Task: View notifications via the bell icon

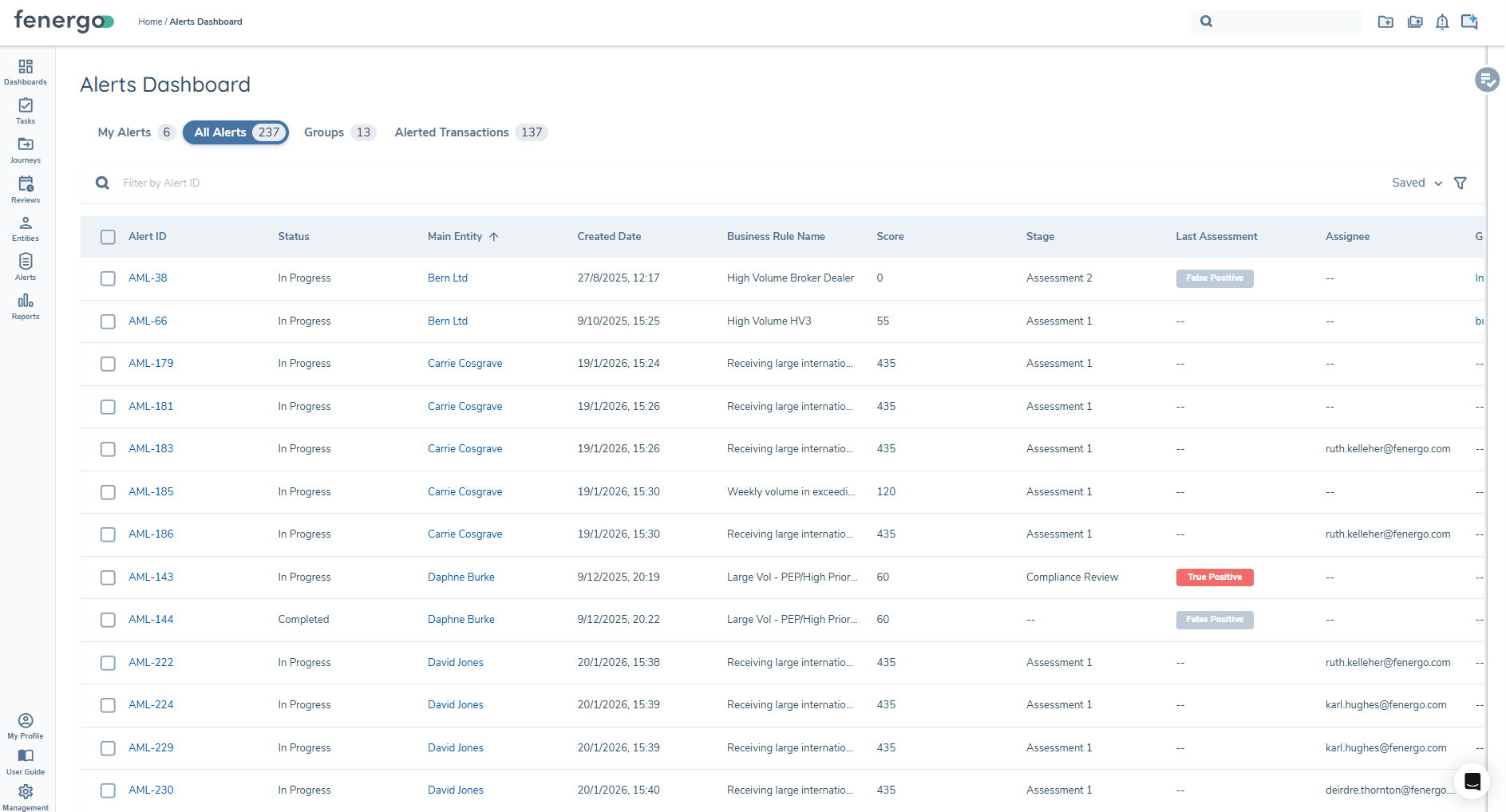Action: (1441, 22)
